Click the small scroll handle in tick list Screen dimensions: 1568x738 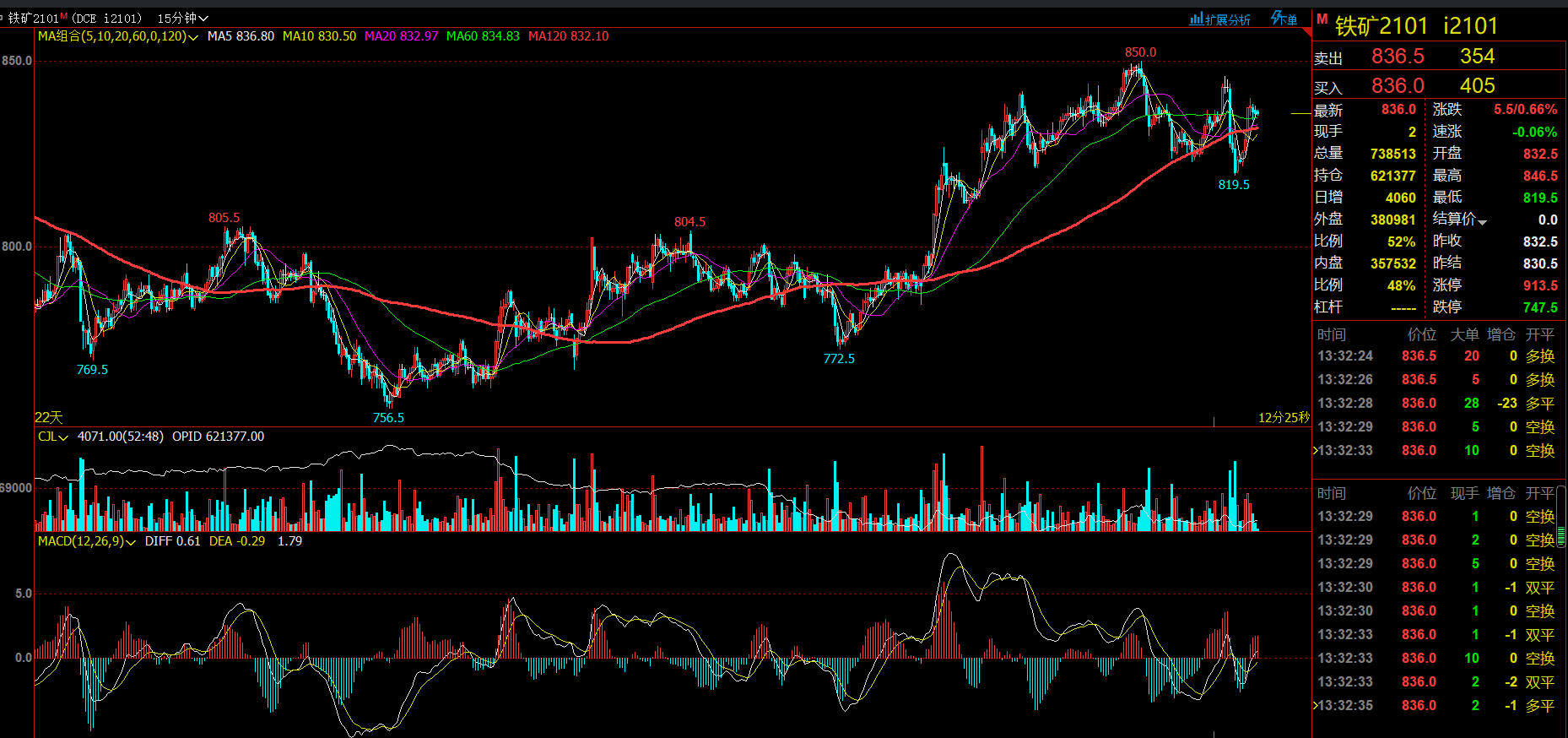click(x=1561, y=536)
